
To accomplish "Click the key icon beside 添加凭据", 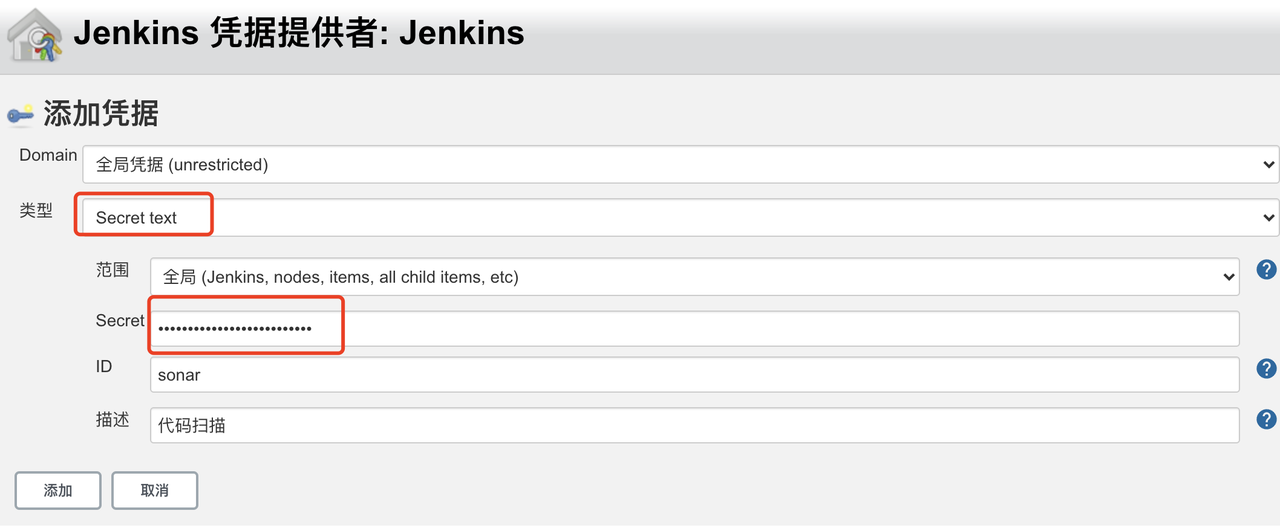I will (x=20, y=115).
